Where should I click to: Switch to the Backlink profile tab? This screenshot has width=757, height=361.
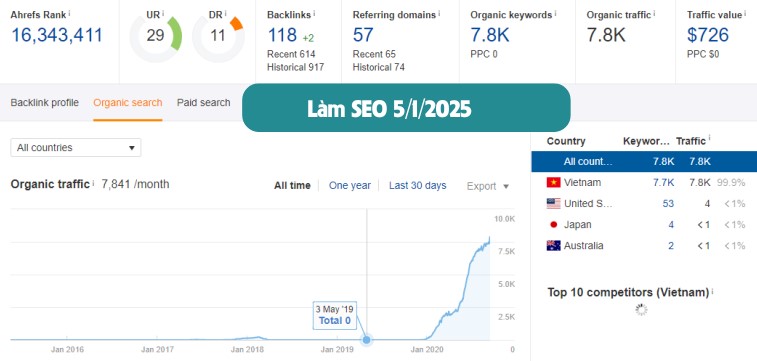coord(44,103)
